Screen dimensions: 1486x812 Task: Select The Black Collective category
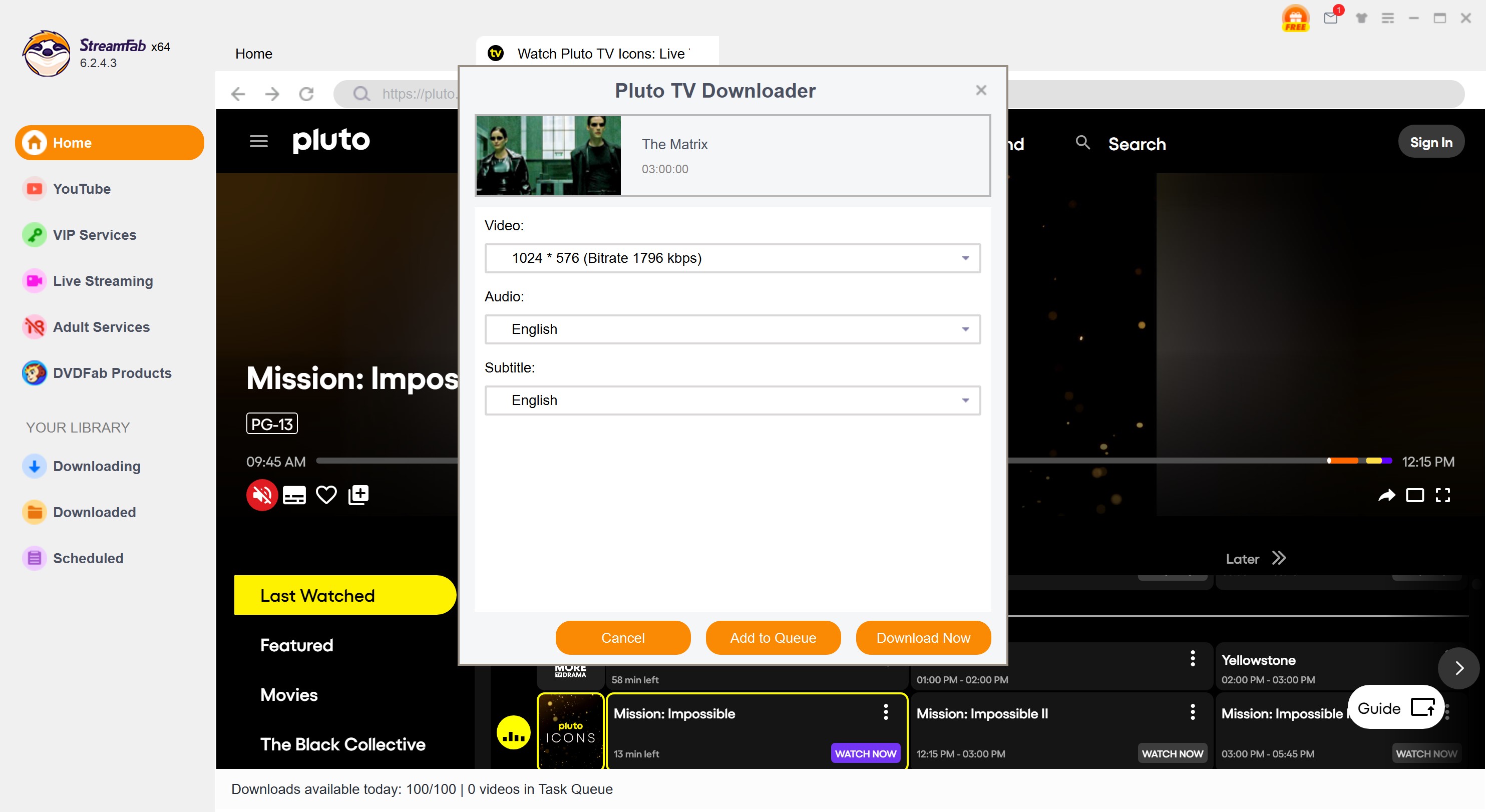click(342, 744)
